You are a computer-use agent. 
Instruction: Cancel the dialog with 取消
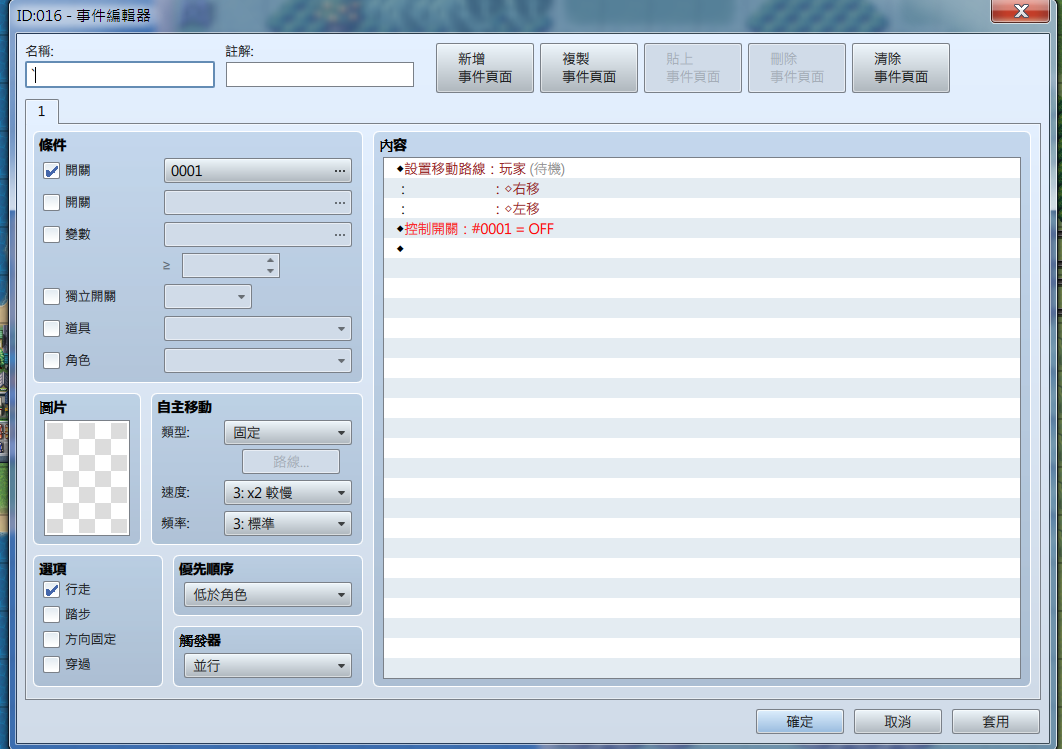(x=898, y=722)
